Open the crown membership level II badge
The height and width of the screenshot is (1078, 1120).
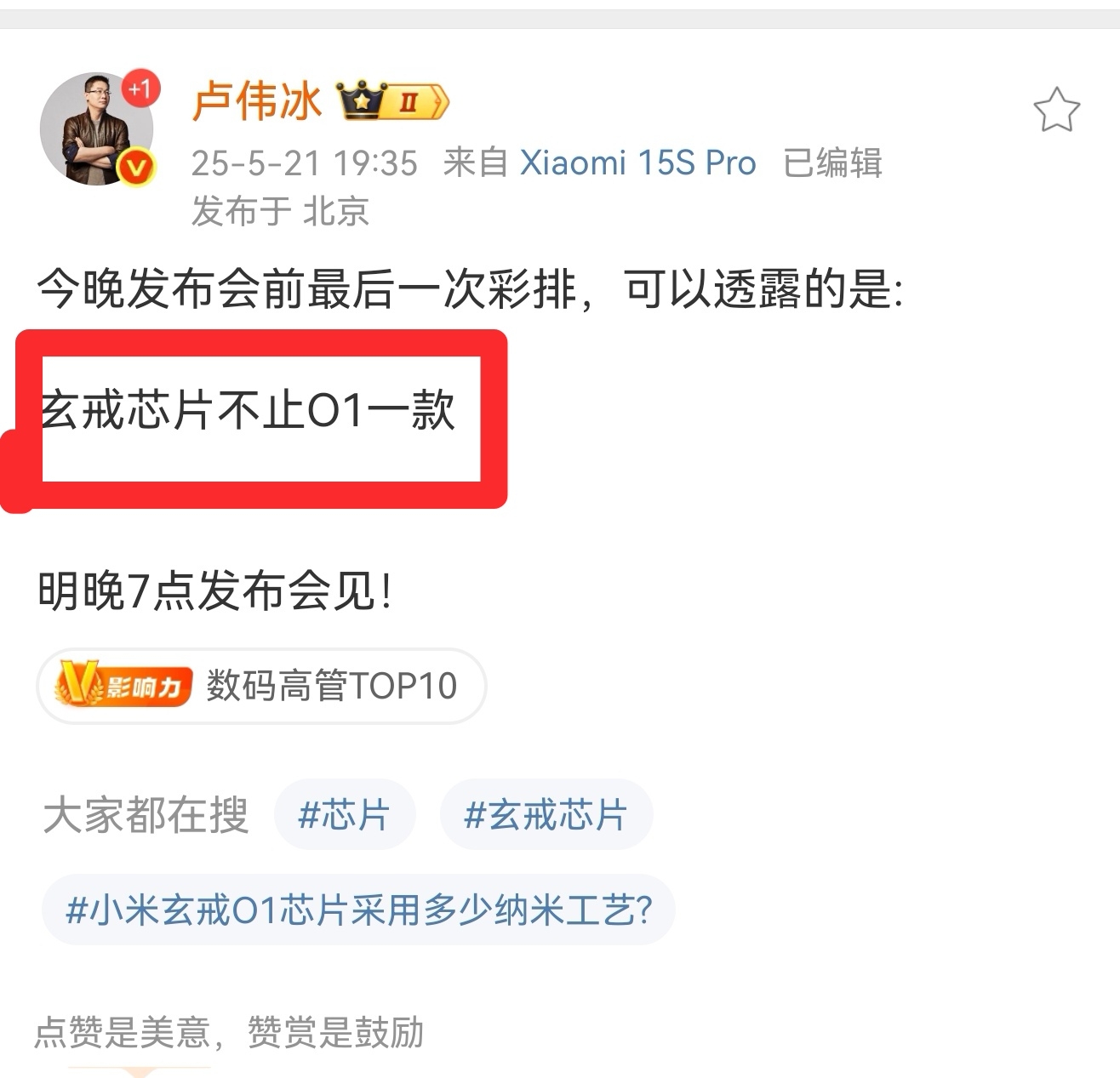click(392, 102)
